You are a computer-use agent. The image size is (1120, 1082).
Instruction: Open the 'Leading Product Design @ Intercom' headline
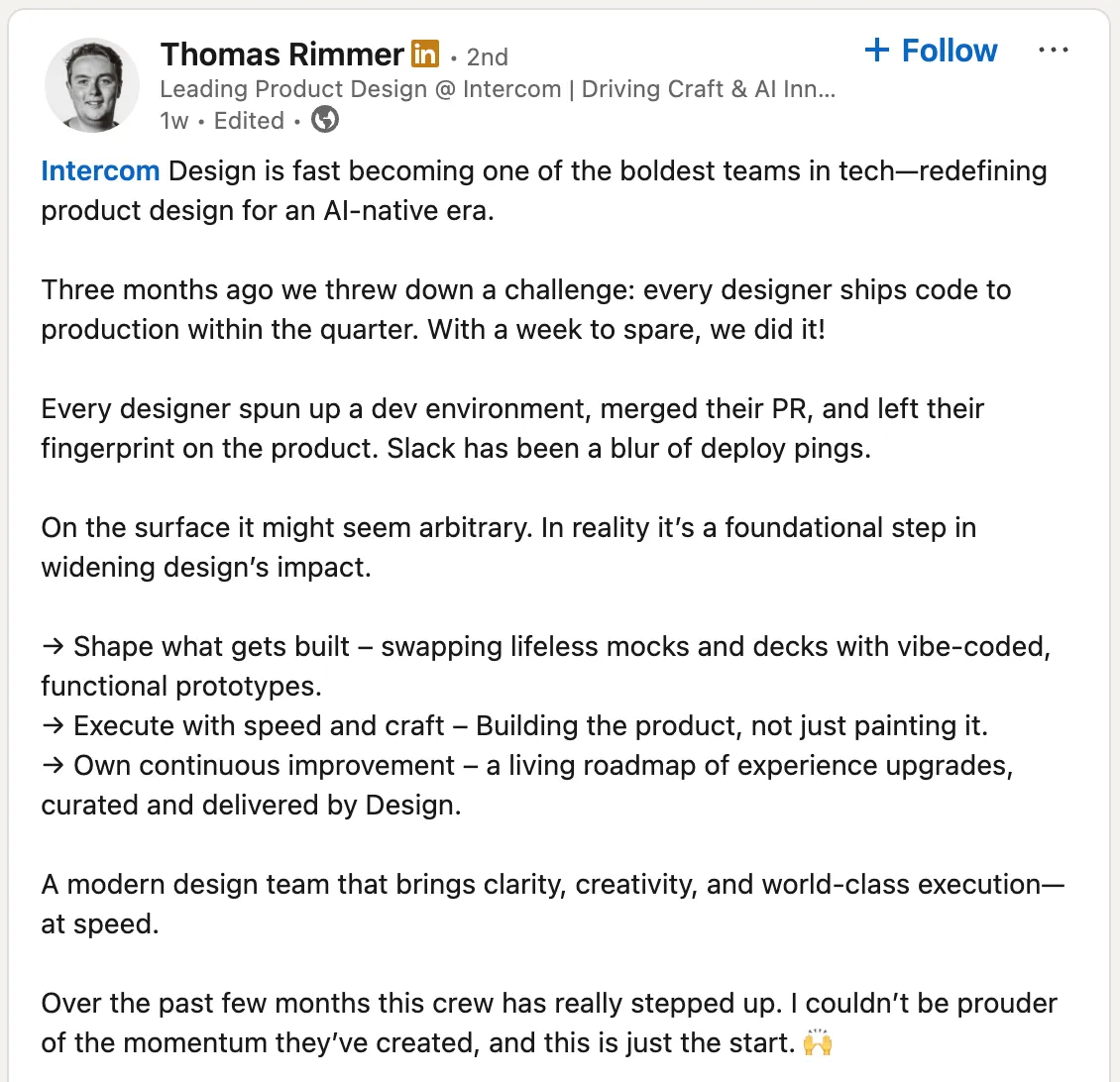498,89
